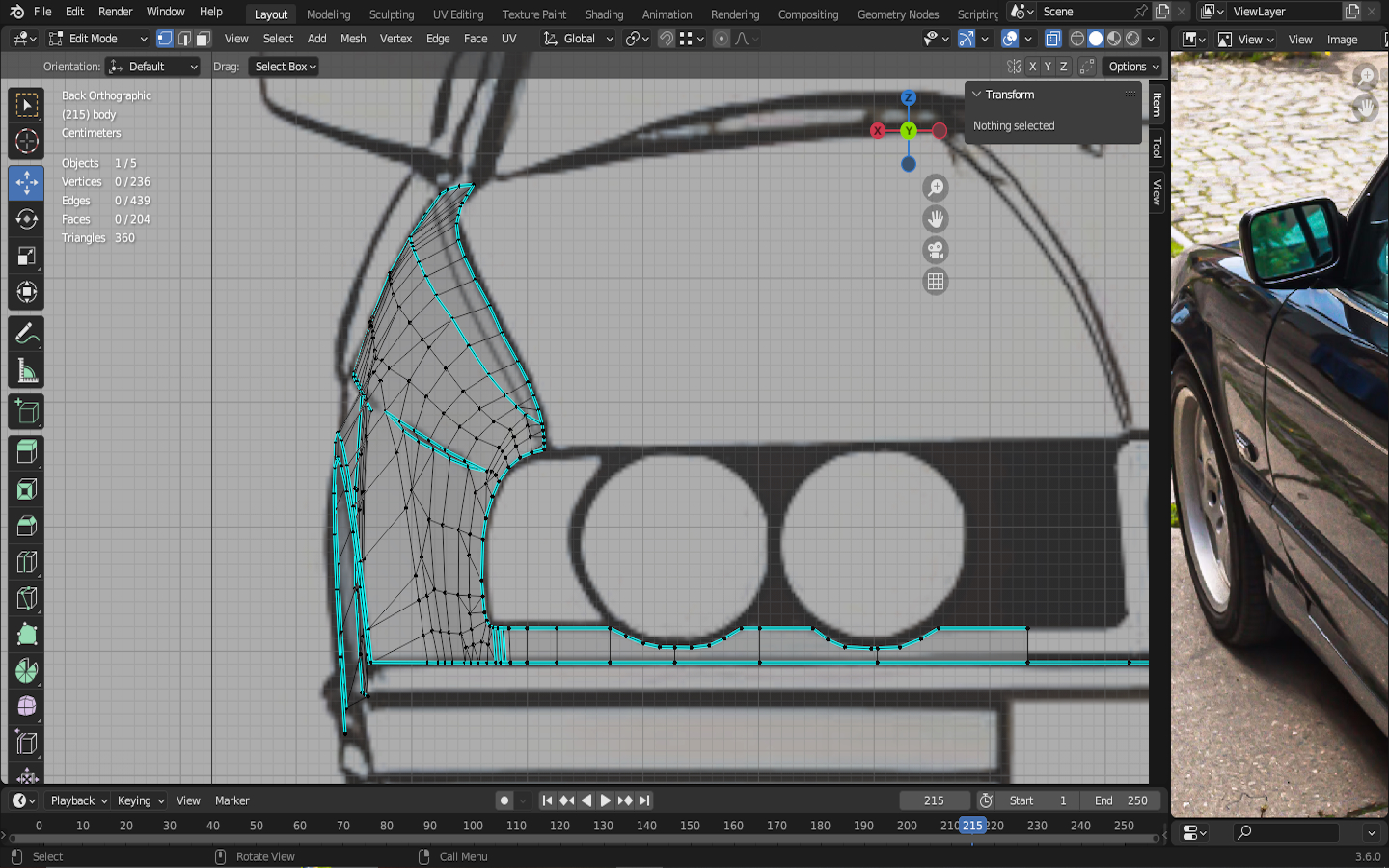1389x868 pixels.
Task: Enable X axis mirror toggle
Action: tap(1032, 67)
